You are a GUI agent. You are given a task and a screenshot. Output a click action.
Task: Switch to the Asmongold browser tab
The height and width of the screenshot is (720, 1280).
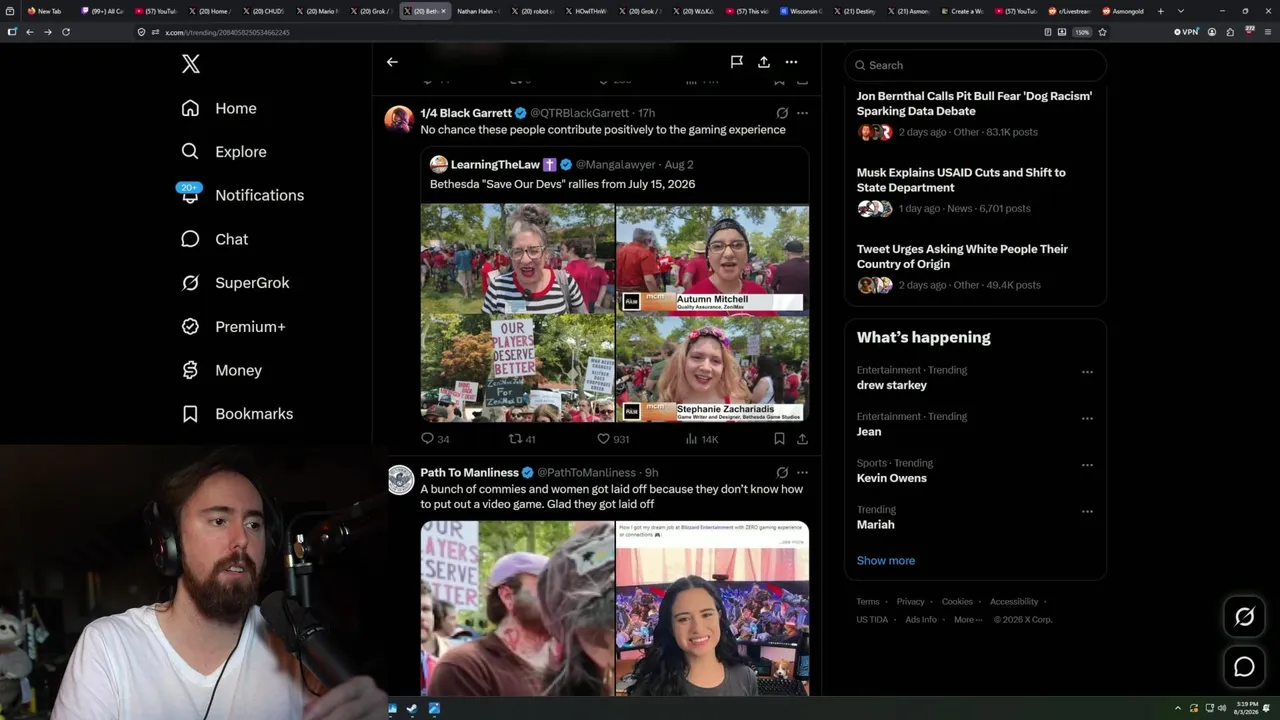[1125, 11]
